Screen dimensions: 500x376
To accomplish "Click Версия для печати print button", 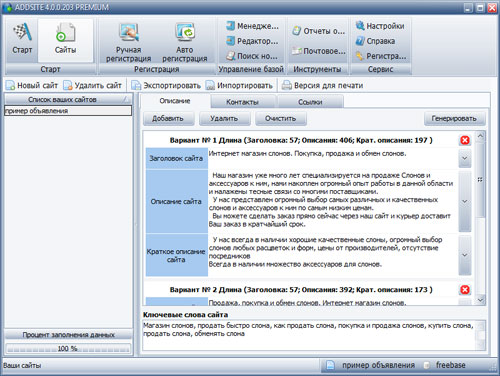I will pos(322,86).
